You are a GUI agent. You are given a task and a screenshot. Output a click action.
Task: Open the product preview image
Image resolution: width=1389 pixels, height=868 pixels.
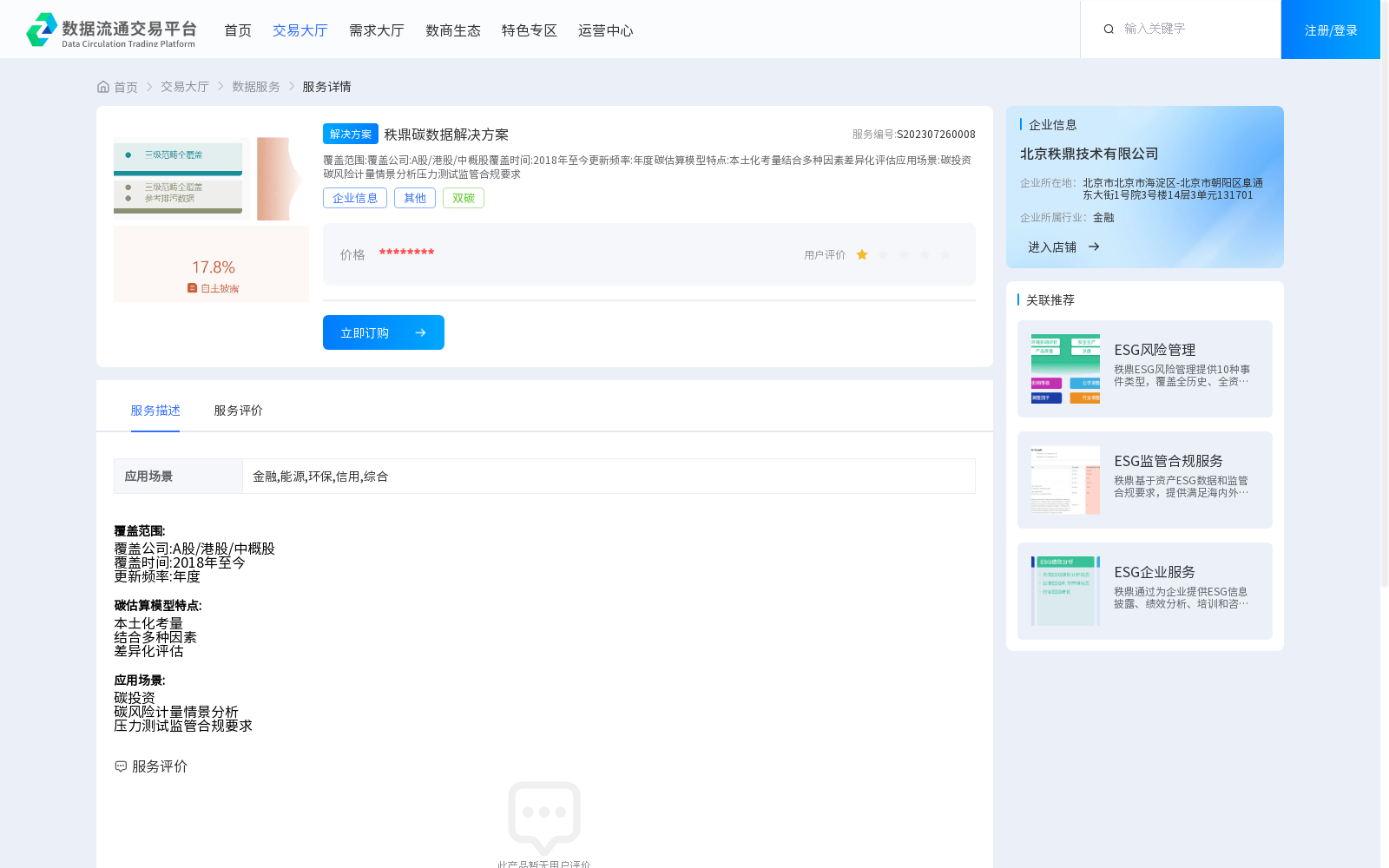(x=211, y=220)
